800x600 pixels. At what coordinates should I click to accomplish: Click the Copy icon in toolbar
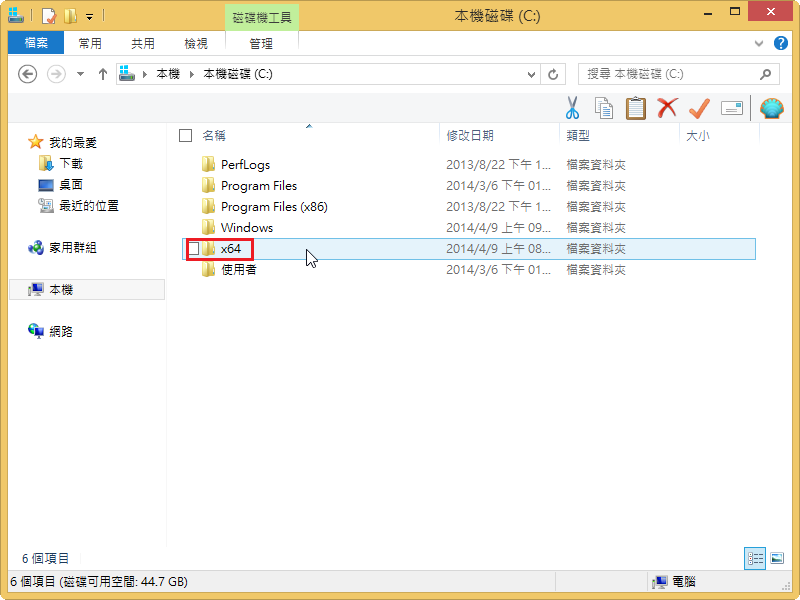pyautogui.click(x=603, y=108)
